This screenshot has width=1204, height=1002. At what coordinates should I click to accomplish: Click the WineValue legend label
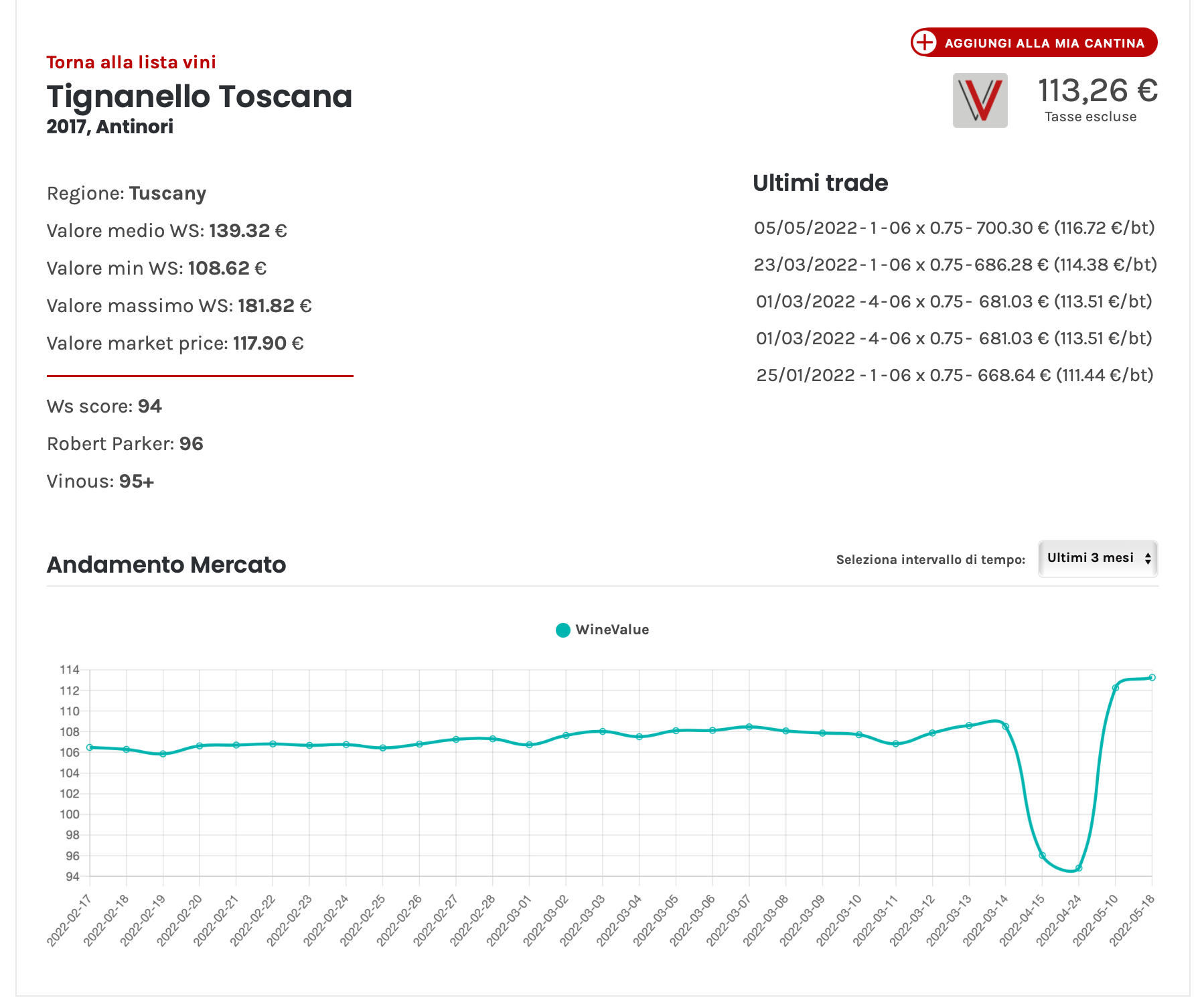coord(612,630)
